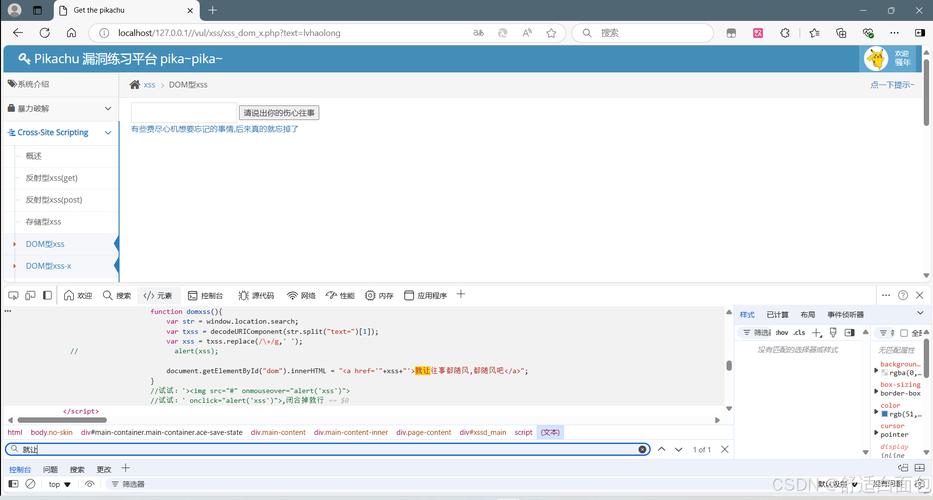Open the 存储型xss sidebar item
The image size is (933, 500).
coord(43,221)
